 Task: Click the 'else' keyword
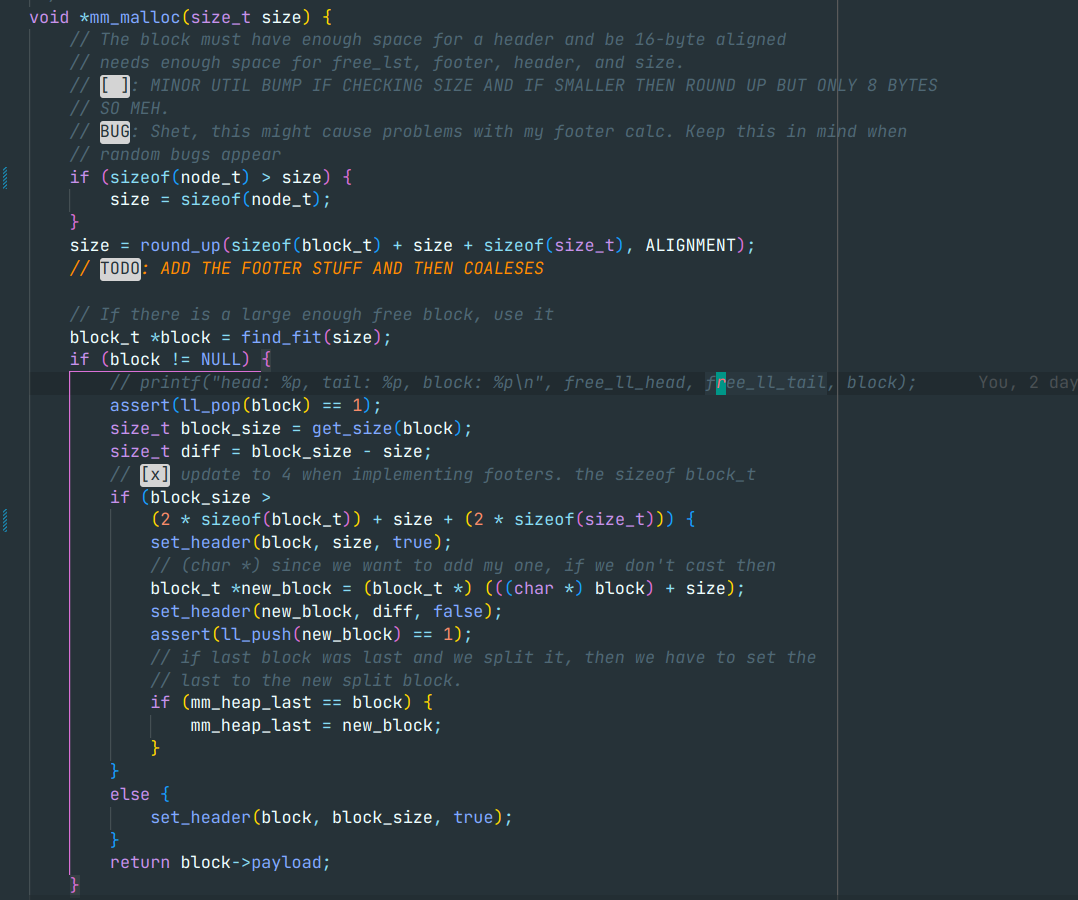[x=130, y=794]
